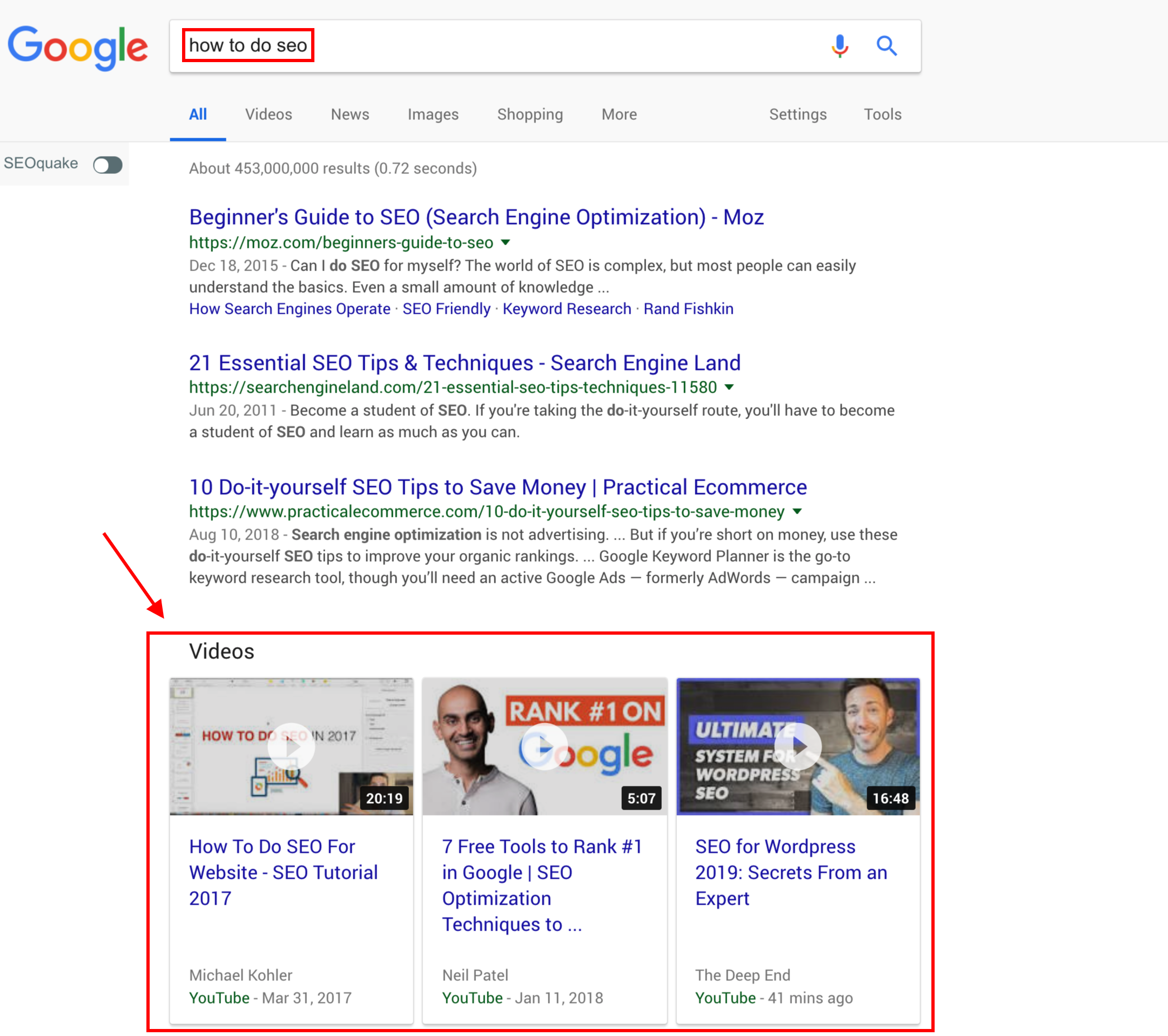Expand dropdown arrow beside practicalecommerce.com URL
This screenshot has height=1036, width=1168.
pyautogui.click(x=797, y=512)
